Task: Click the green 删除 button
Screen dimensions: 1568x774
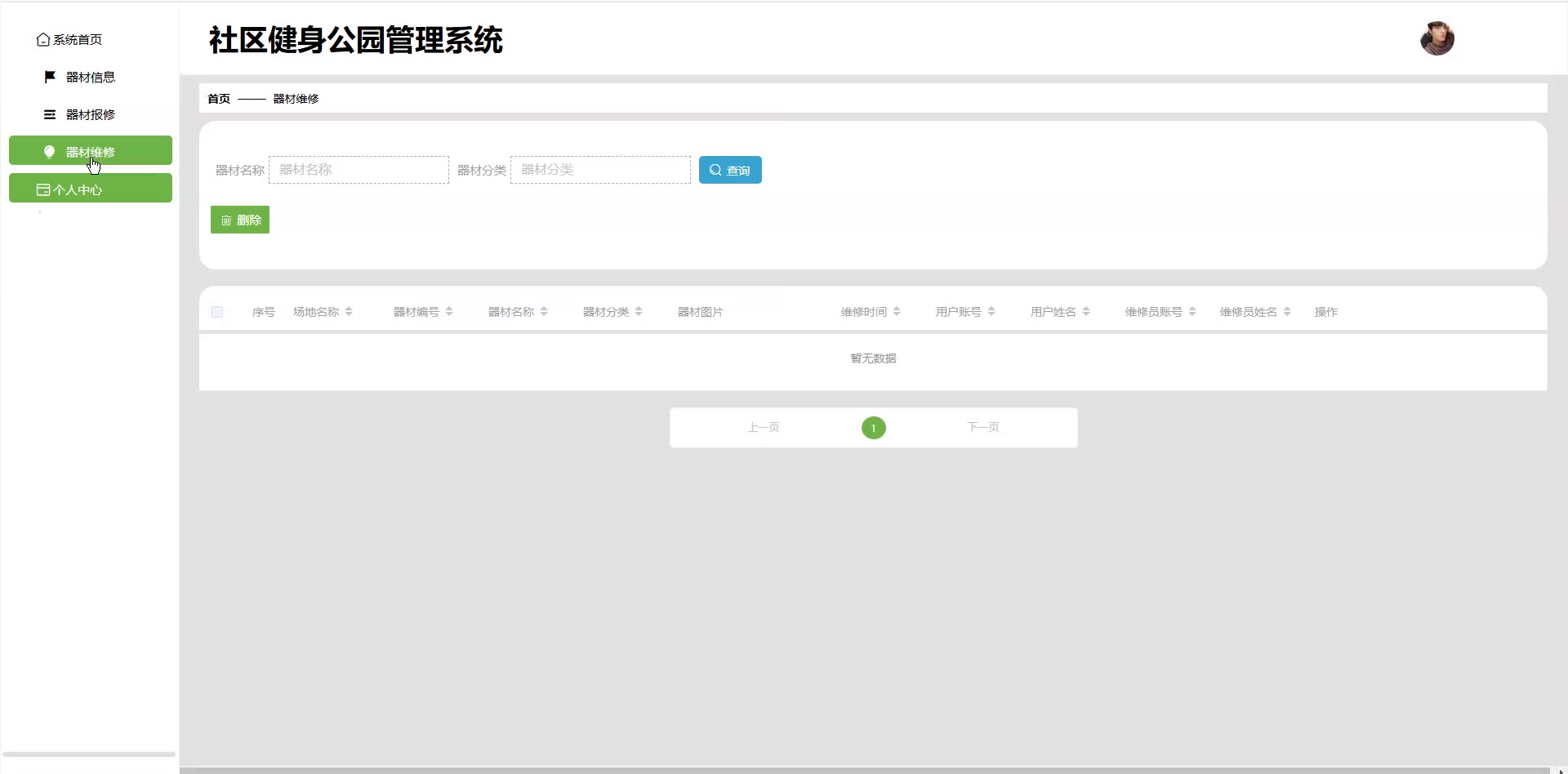Action: click(x=240, y=220)
